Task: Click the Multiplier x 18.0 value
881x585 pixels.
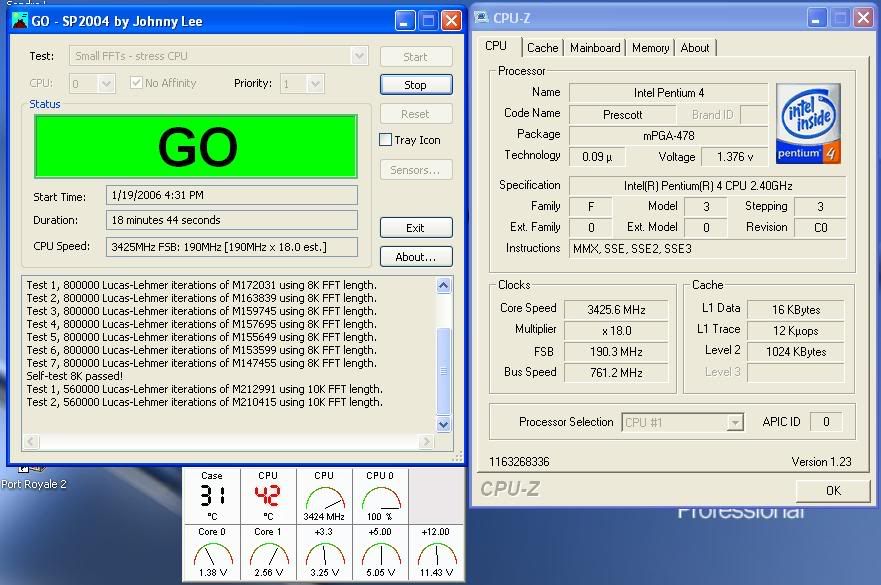Action: 616,330
